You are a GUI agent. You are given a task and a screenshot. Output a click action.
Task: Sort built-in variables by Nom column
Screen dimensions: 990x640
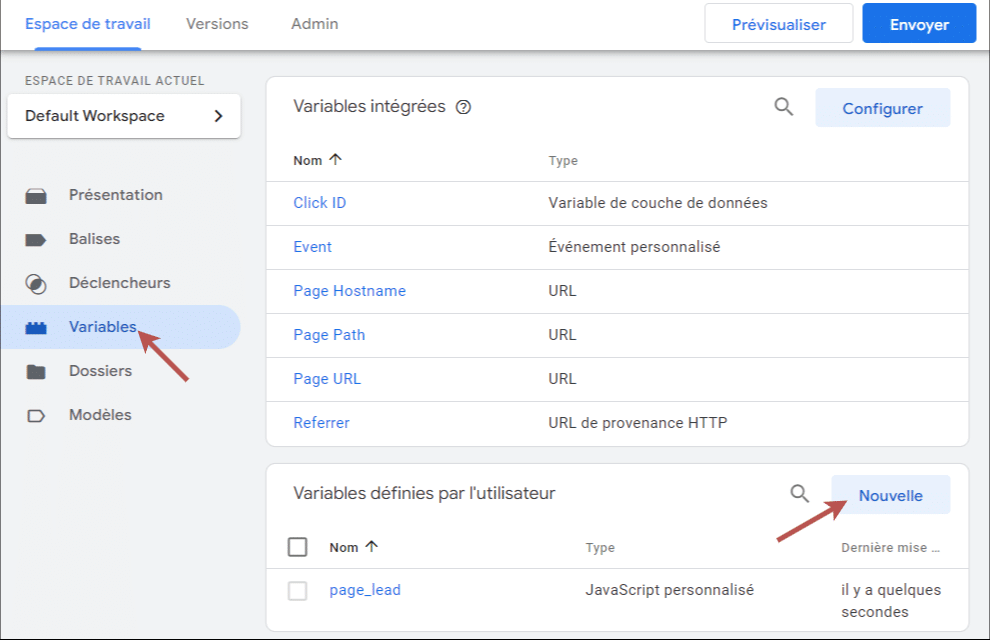tap(317, 160)
